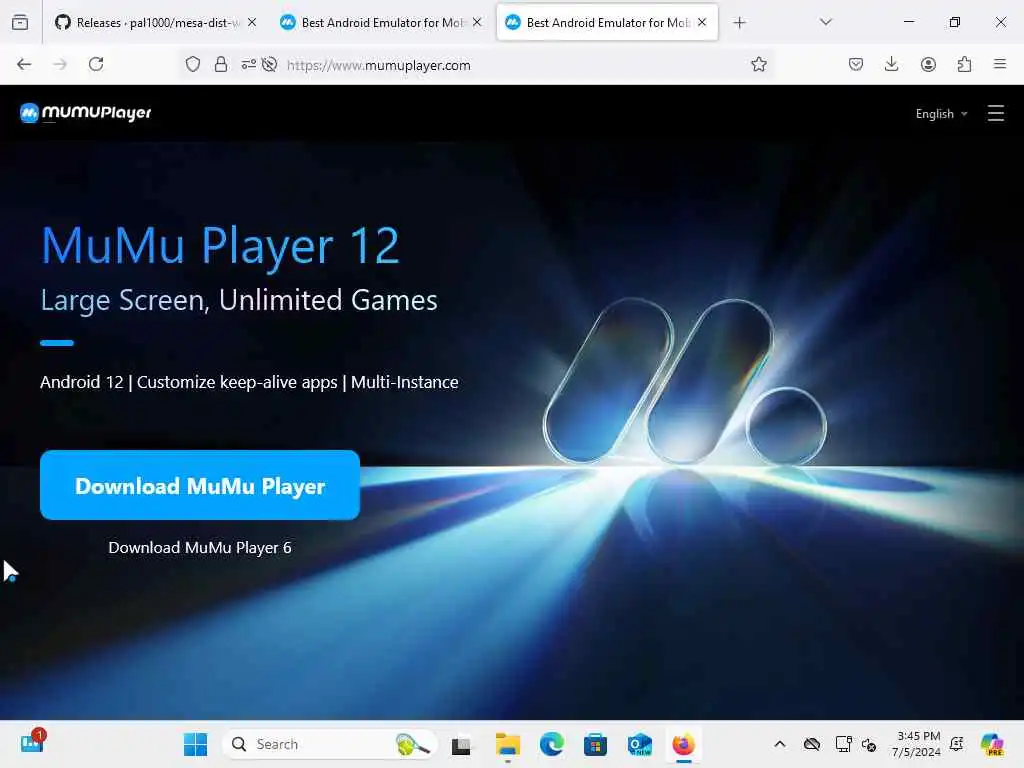Expand the list all tabs chevron
The image size is (1024, 768).
(826, 22)
